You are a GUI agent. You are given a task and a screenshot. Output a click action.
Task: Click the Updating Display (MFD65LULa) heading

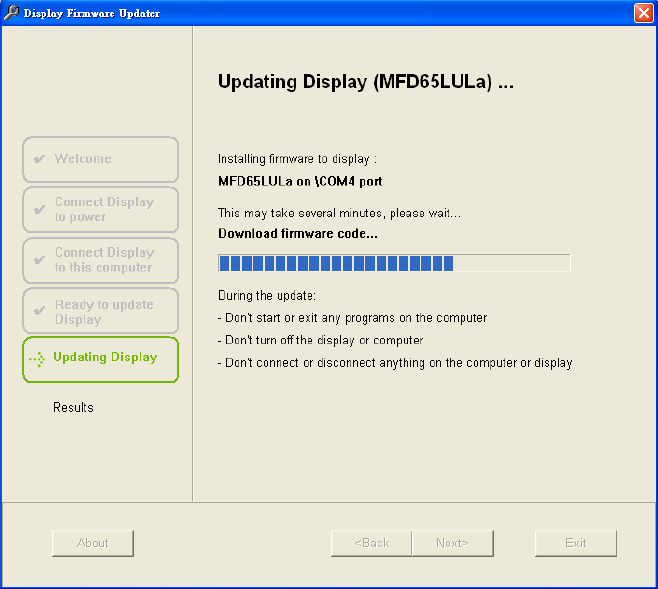[365, 82]
